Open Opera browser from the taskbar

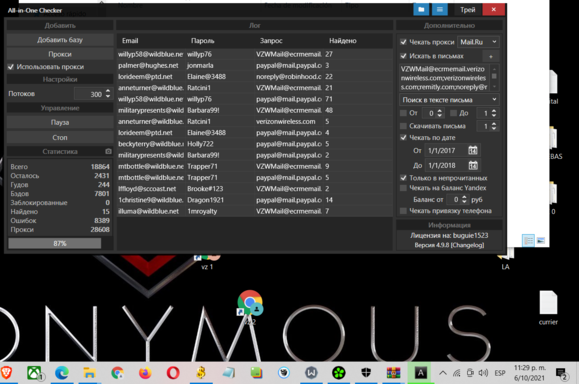(x=173, y=373)
